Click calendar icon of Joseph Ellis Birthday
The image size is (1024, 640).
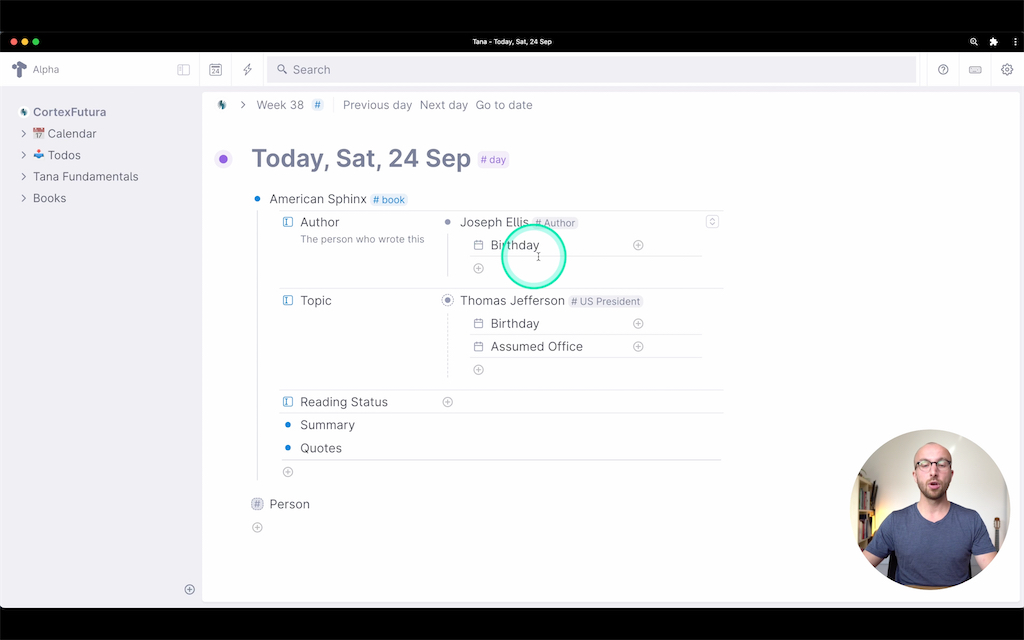(478, 245)
